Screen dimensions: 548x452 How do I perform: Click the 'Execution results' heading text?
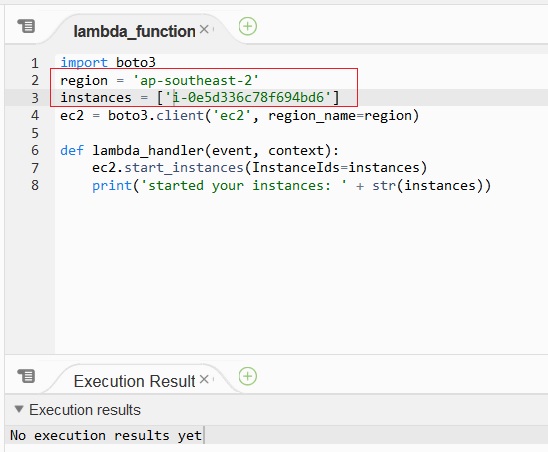coord(85,410)
